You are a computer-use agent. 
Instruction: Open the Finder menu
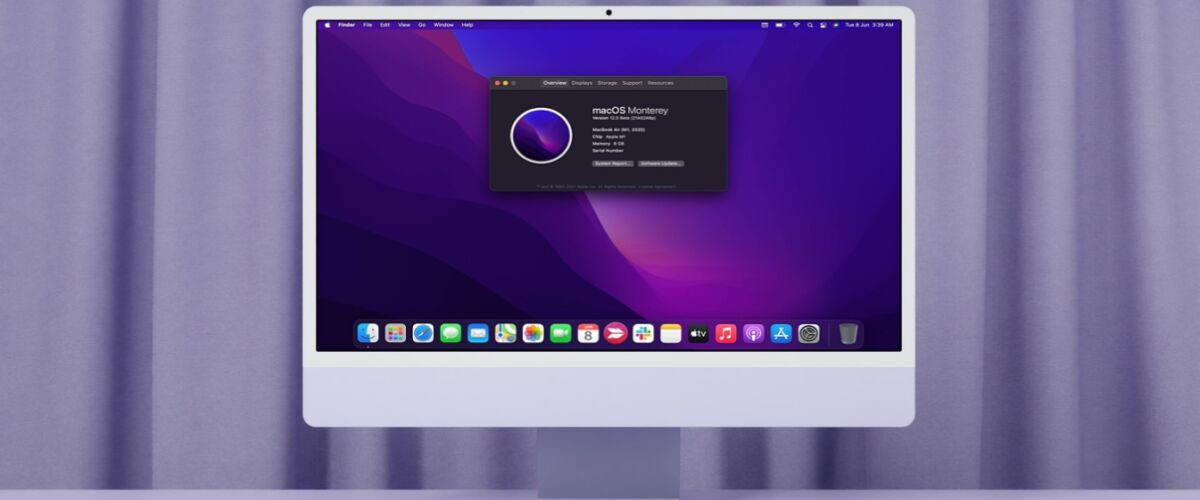coord(347,24)
